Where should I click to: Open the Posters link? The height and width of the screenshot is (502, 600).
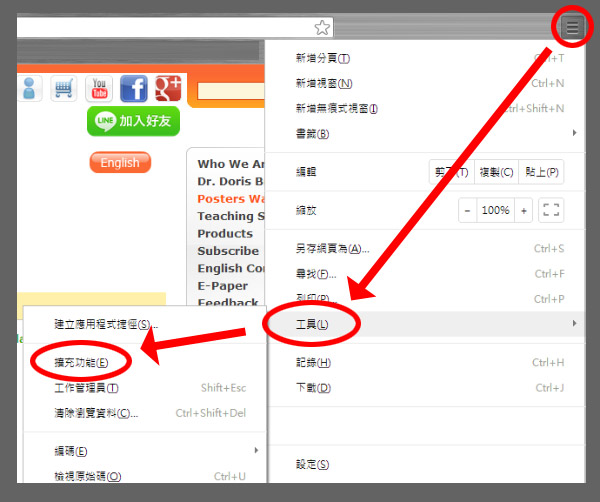[x=231, y=199]
